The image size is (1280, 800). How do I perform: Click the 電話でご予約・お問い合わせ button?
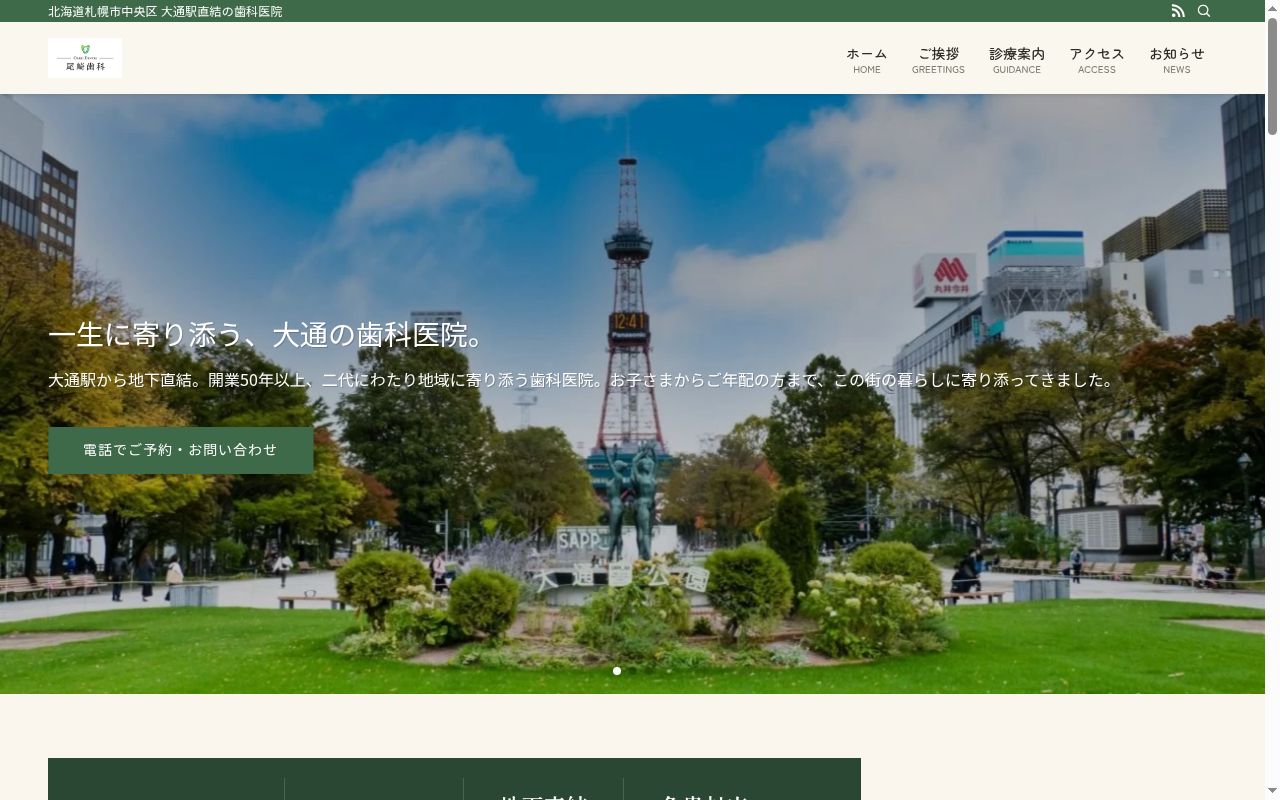pyautogui.click(x=181, y=450)
